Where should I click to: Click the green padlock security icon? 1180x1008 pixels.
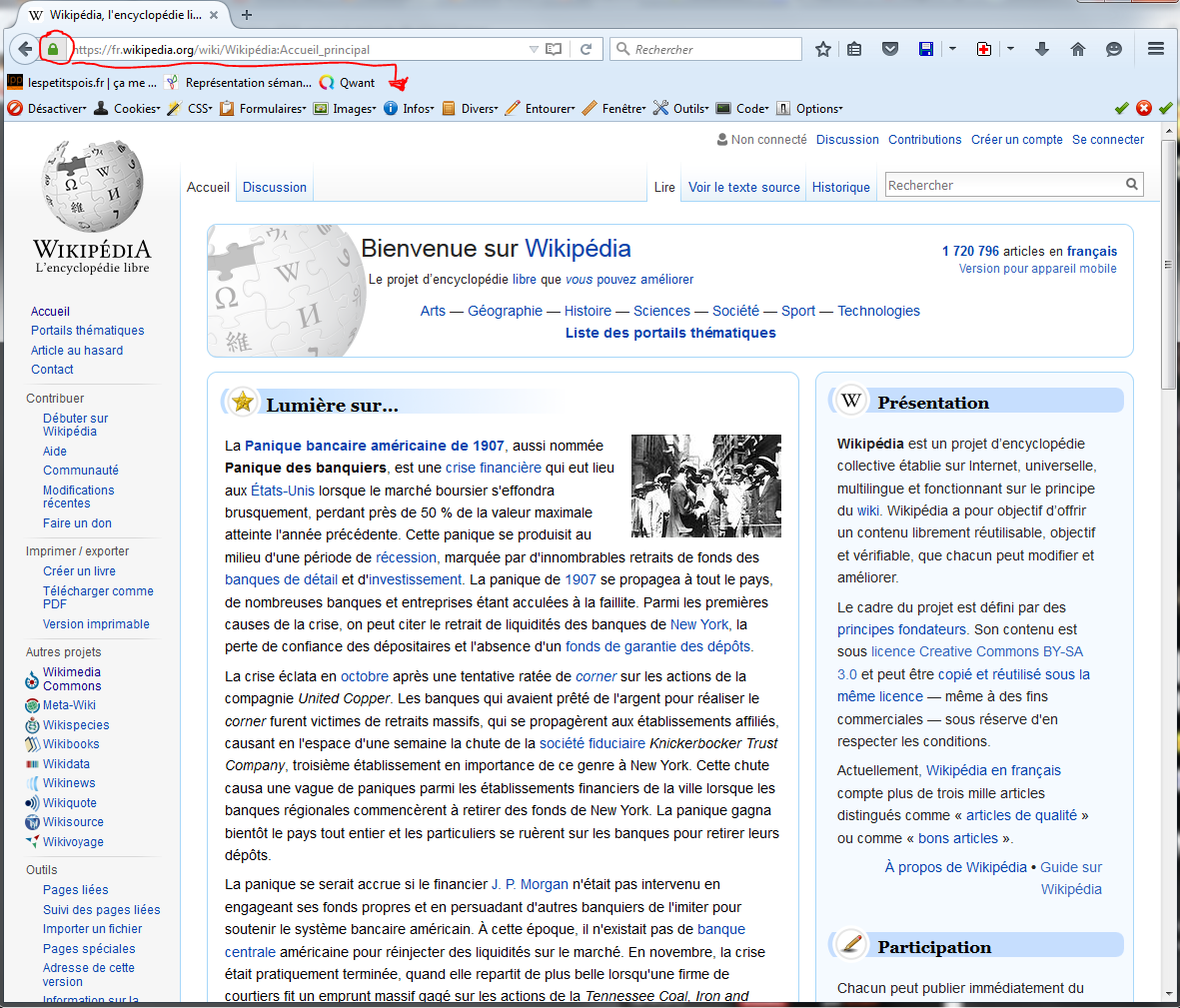point(53,49)
